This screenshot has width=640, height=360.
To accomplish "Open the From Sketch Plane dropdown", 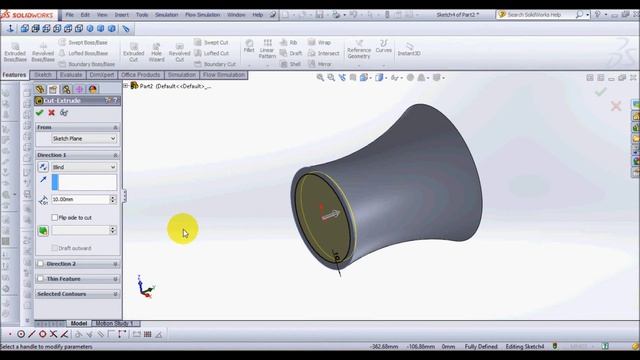I will 84,139.
